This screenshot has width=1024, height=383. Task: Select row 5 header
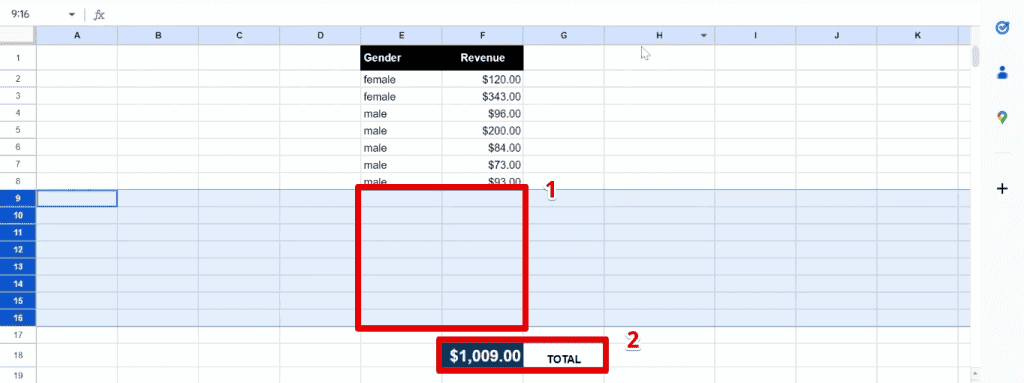pyautogui.click(x=18, y=130)
